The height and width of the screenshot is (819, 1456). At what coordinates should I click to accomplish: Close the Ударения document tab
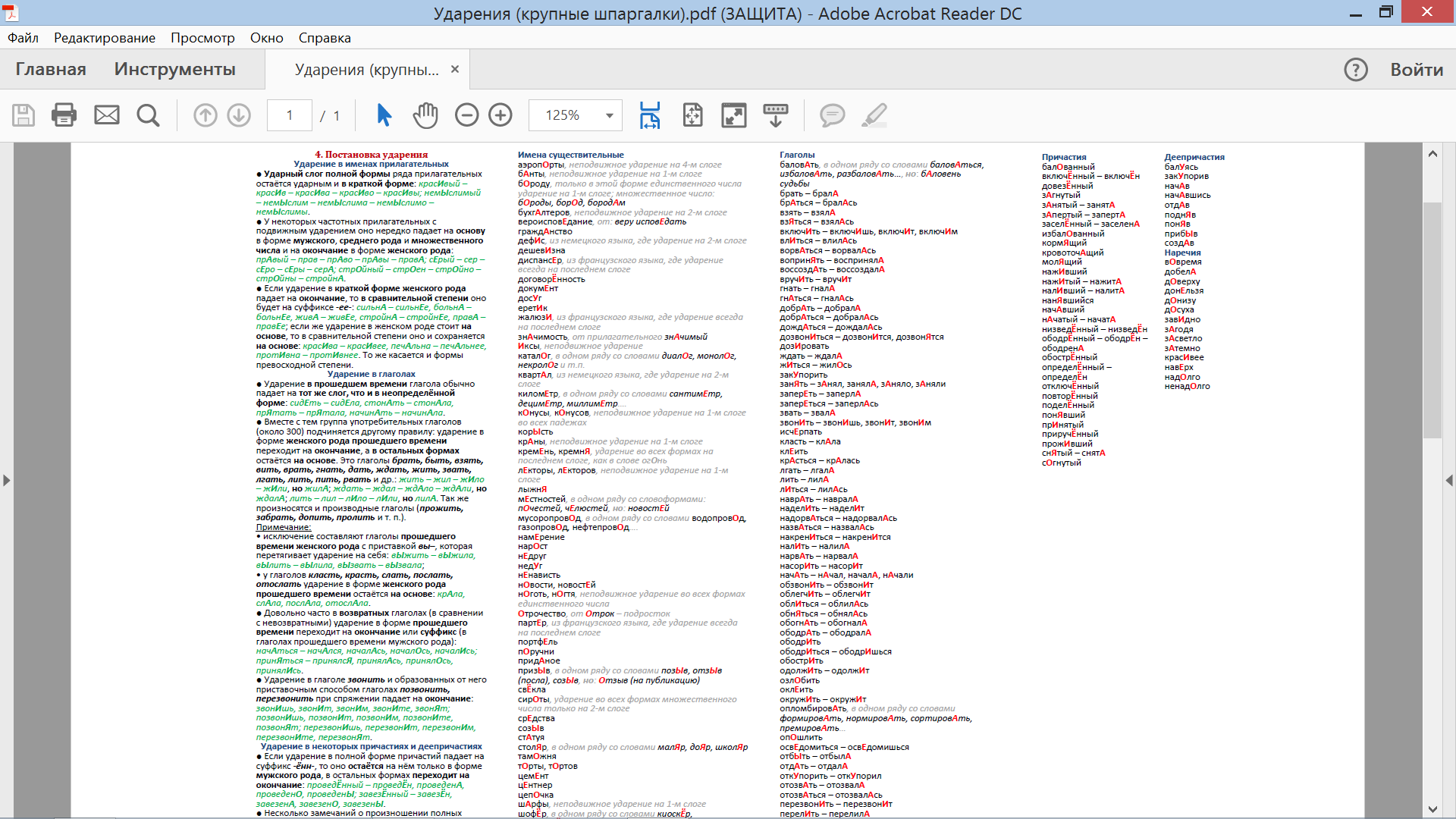[x=455, y=69]
